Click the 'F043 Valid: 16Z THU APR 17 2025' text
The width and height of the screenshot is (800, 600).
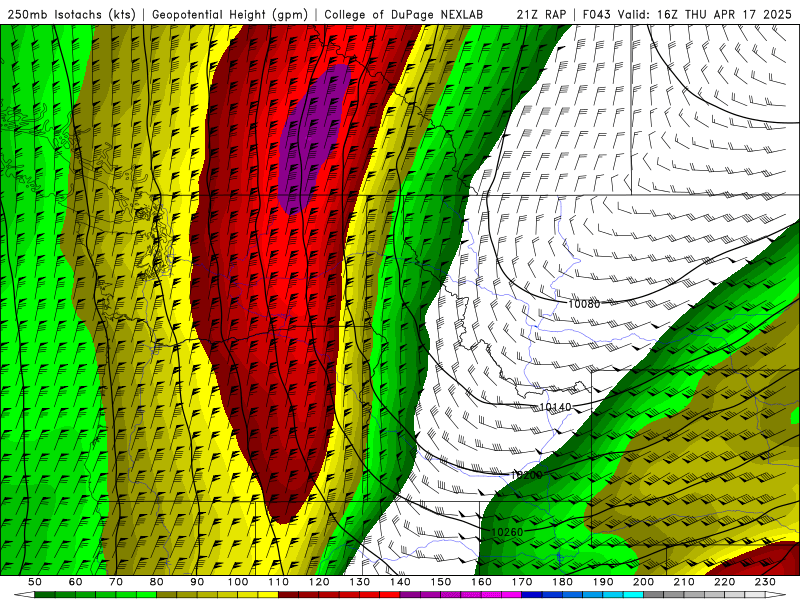click(x=687, y=14)
